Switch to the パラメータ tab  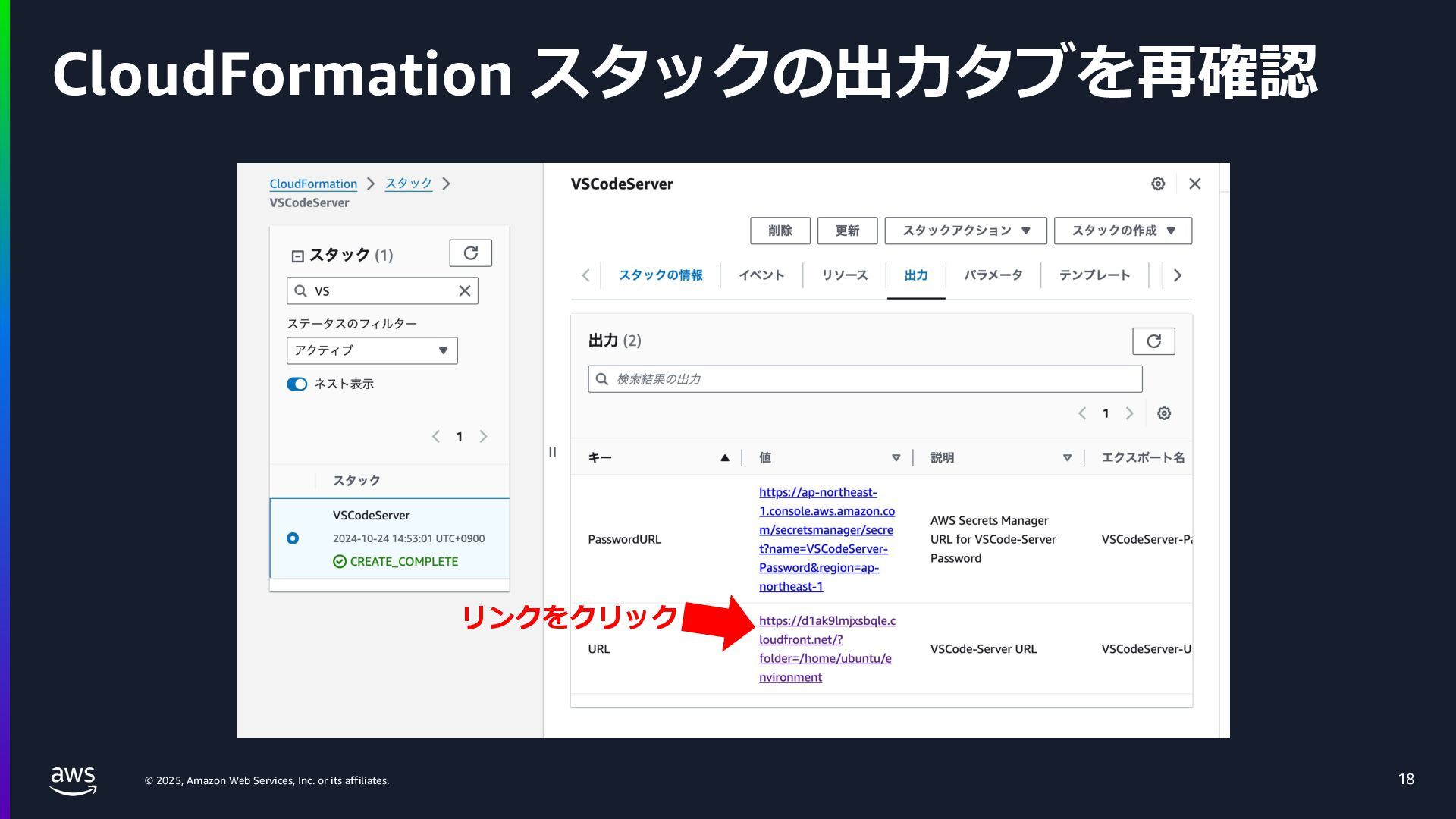[x=993, y=275]
